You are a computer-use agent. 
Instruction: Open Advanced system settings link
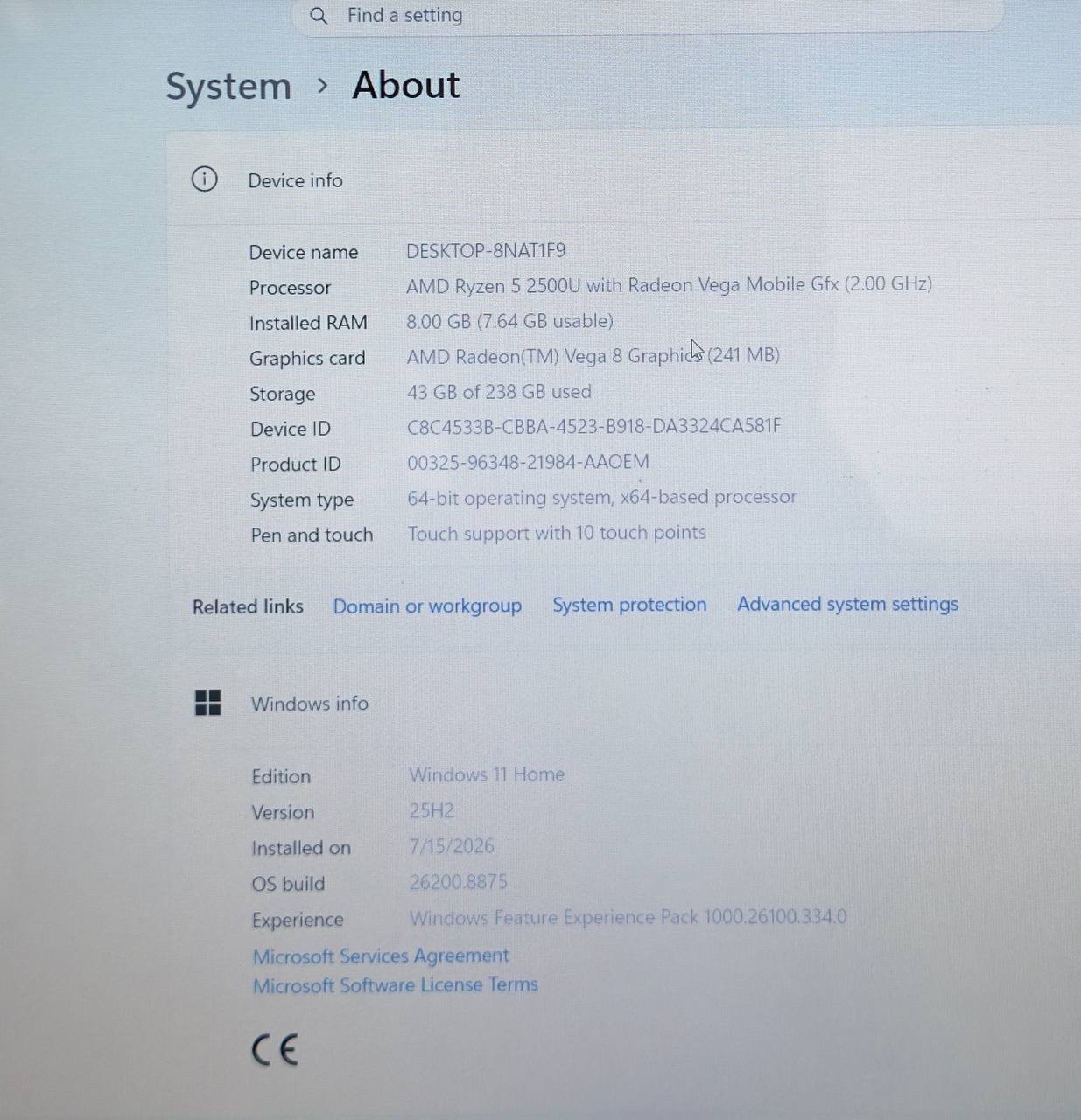coord(847,605)
